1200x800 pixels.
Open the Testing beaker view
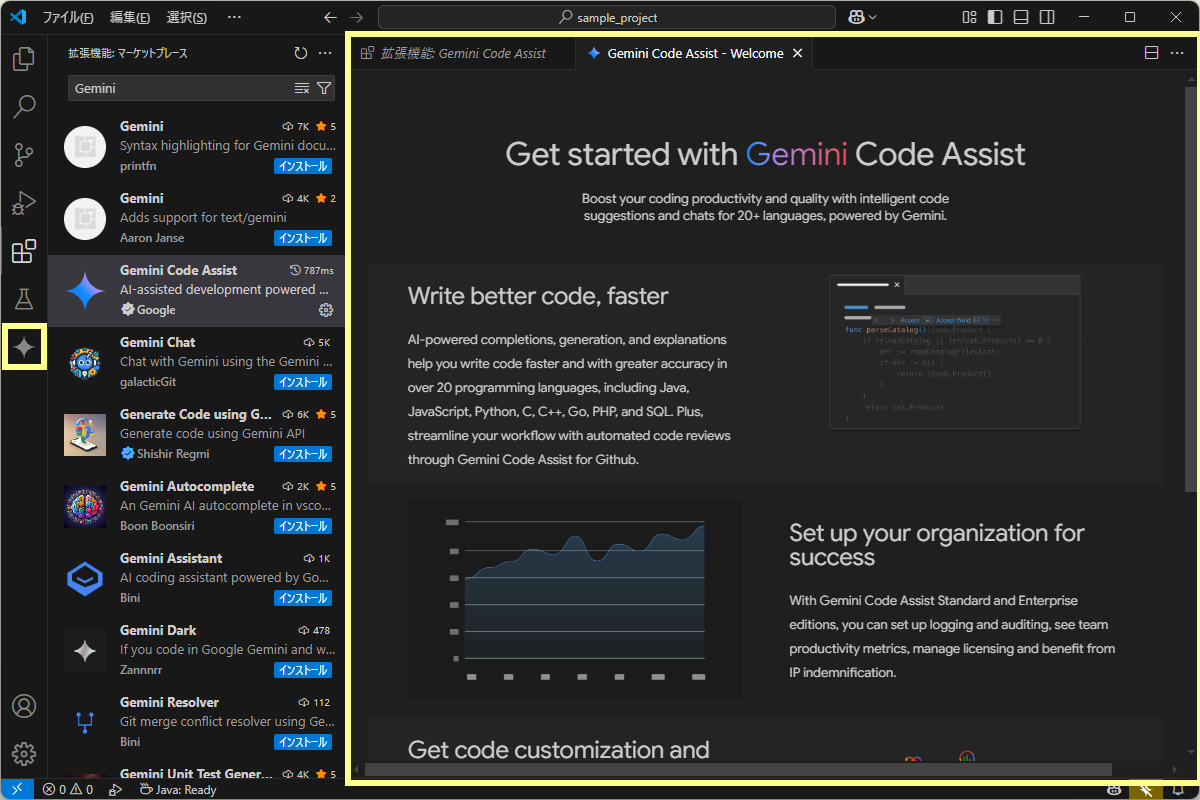point(24,299)
